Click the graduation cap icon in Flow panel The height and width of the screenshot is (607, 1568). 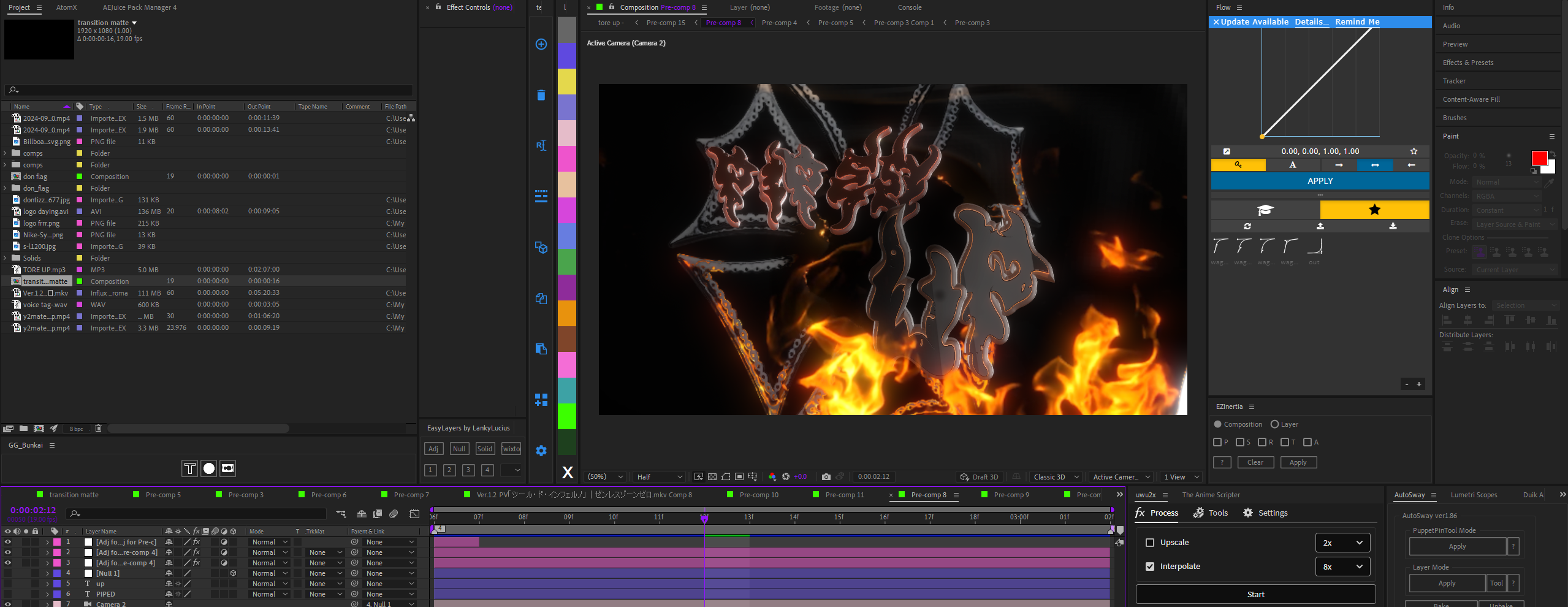1265,210
